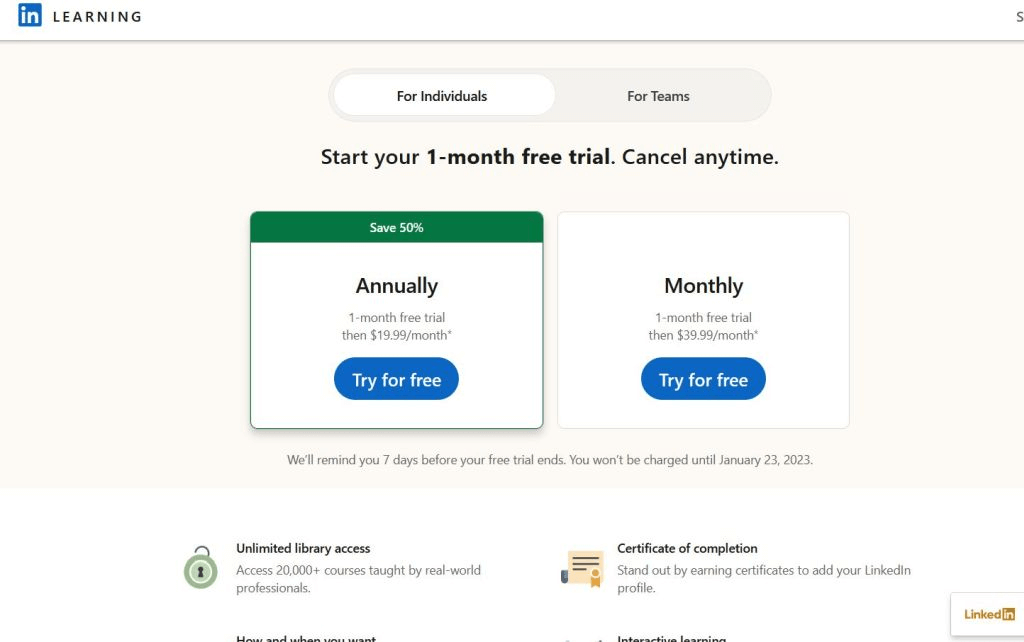Click the $39.99/month monthly price text

tap(703, 335)
